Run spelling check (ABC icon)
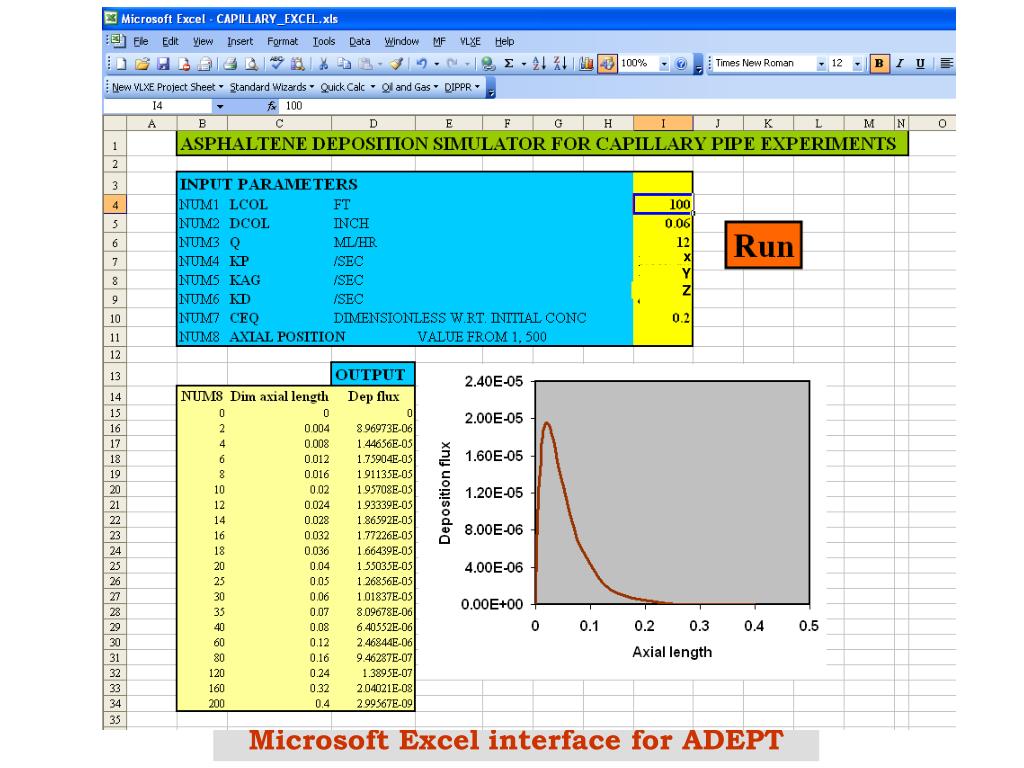Image resolution: width=1024 pixels, height=768 pixels. click(x=277, y=63)
